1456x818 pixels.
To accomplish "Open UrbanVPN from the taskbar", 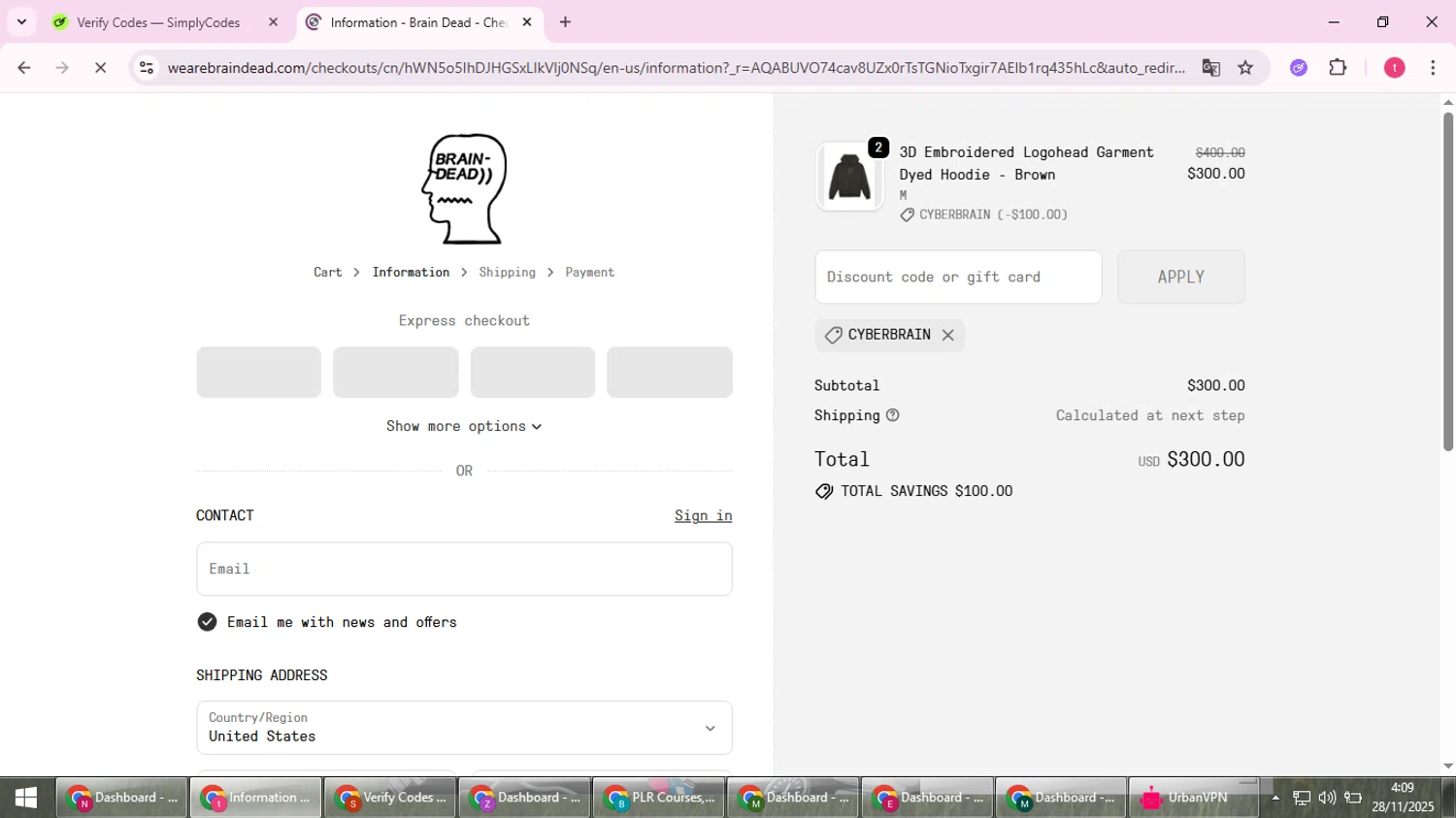I will click(1194, 798).
